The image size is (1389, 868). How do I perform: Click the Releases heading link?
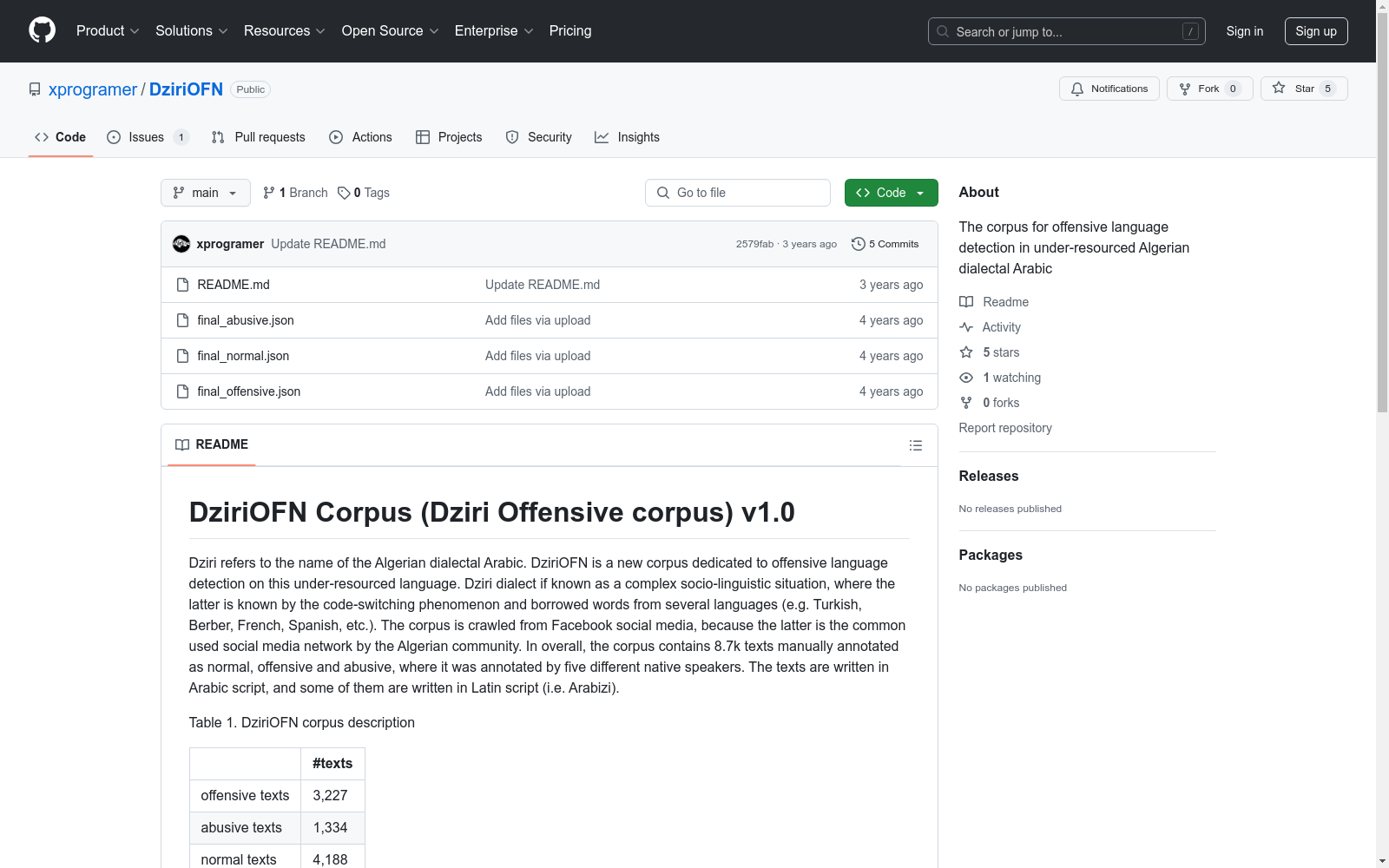coord(989,476)
